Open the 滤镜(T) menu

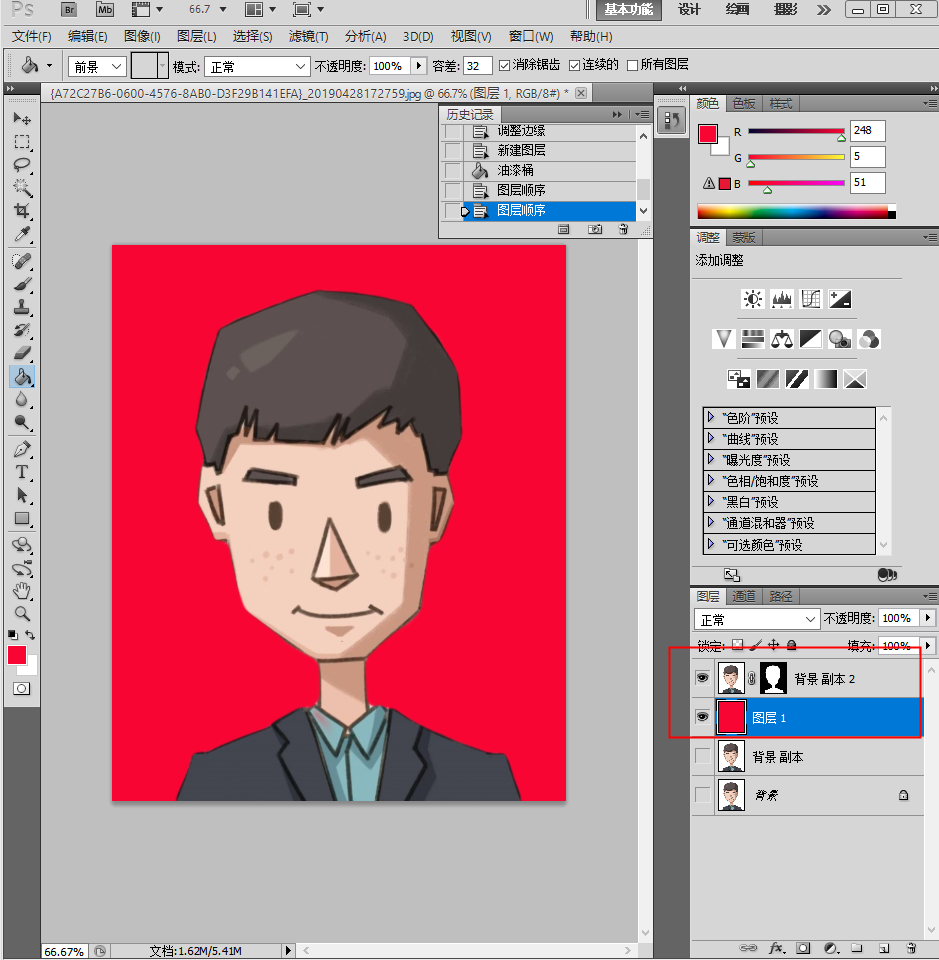click(309, 37)
